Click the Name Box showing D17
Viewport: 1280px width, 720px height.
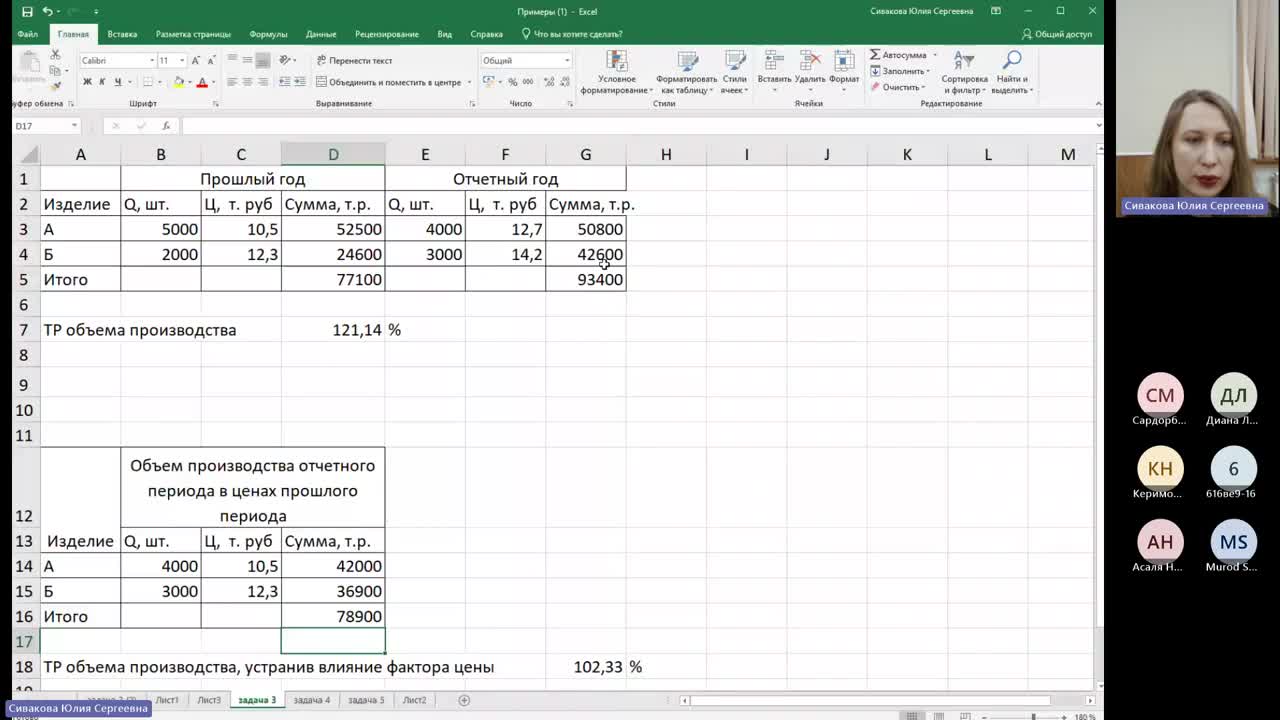tap(46, 126)
